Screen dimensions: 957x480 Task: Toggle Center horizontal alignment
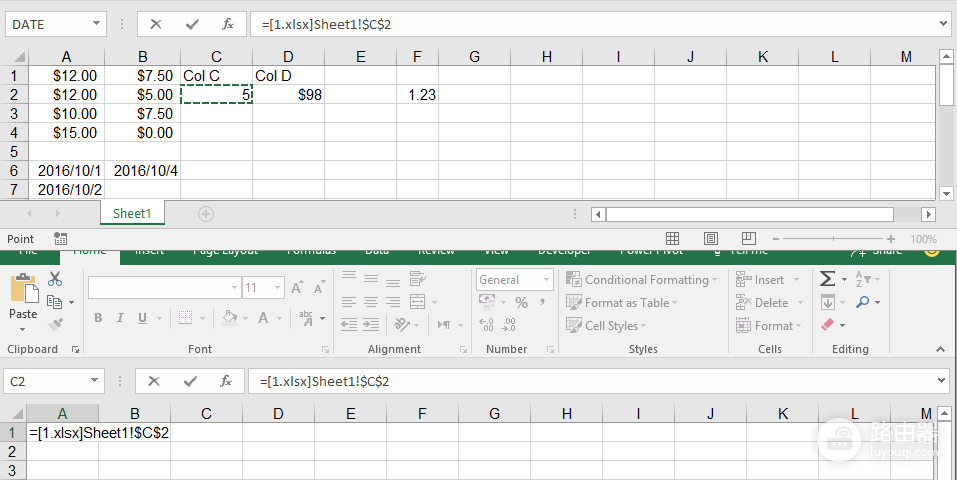click(x=371, y=302)
